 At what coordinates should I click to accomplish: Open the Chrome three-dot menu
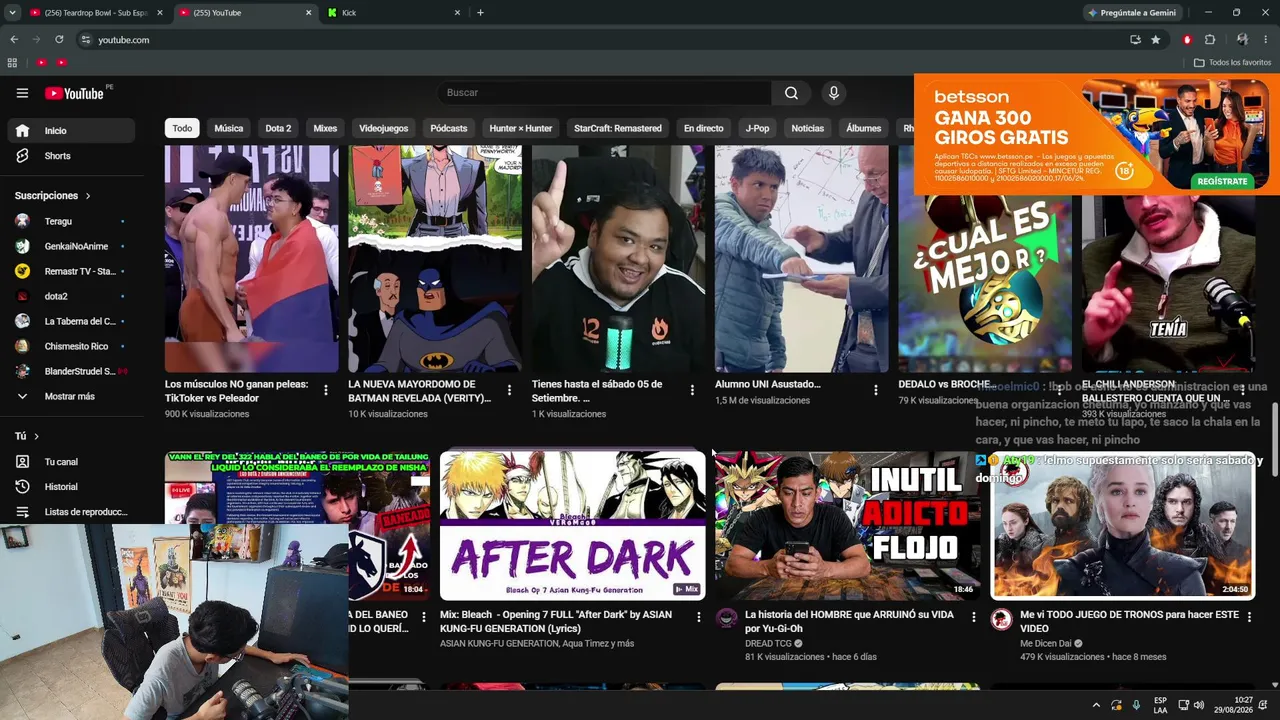pyautogui.click(x=1266, y=40)
